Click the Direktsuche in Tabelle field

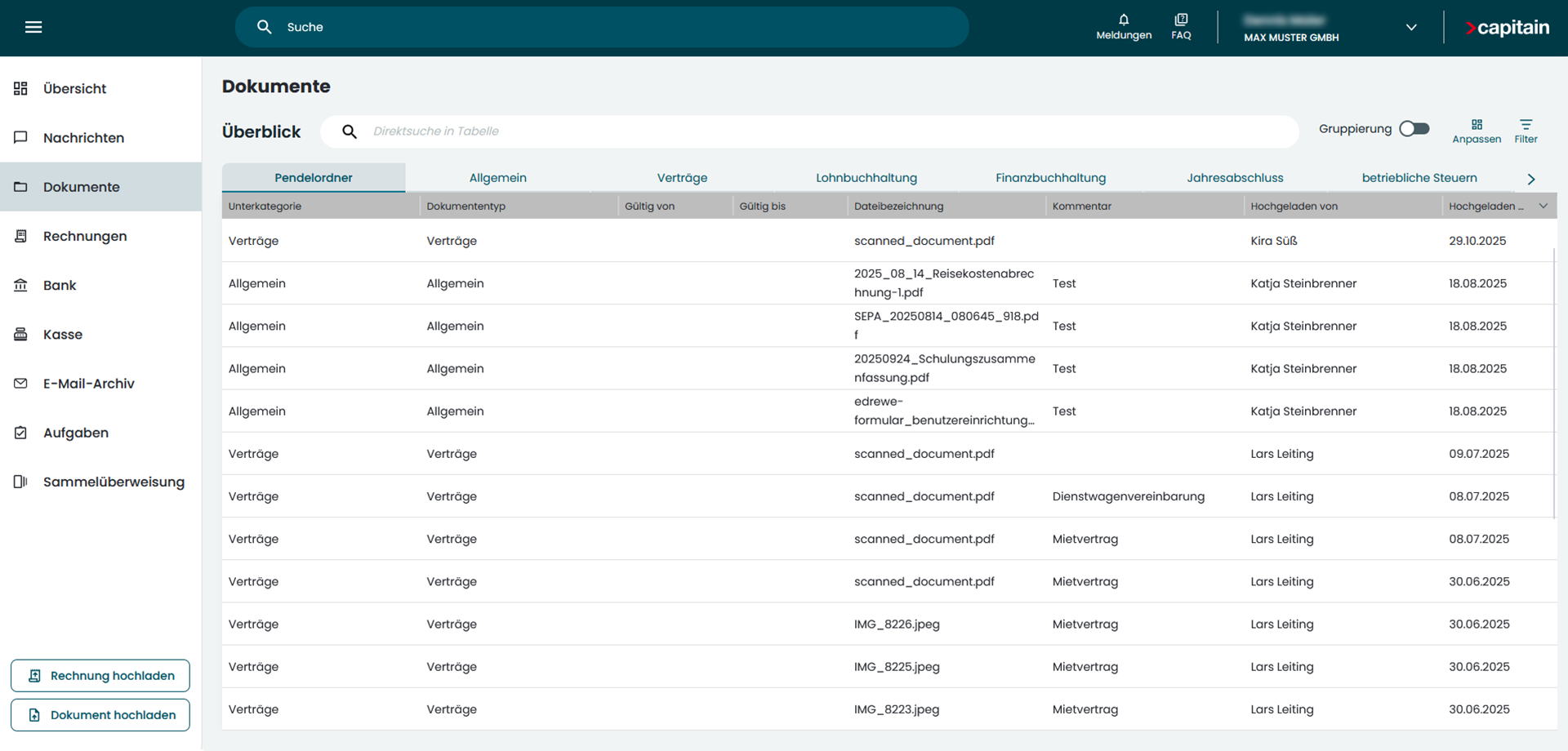tap(817, 131)
